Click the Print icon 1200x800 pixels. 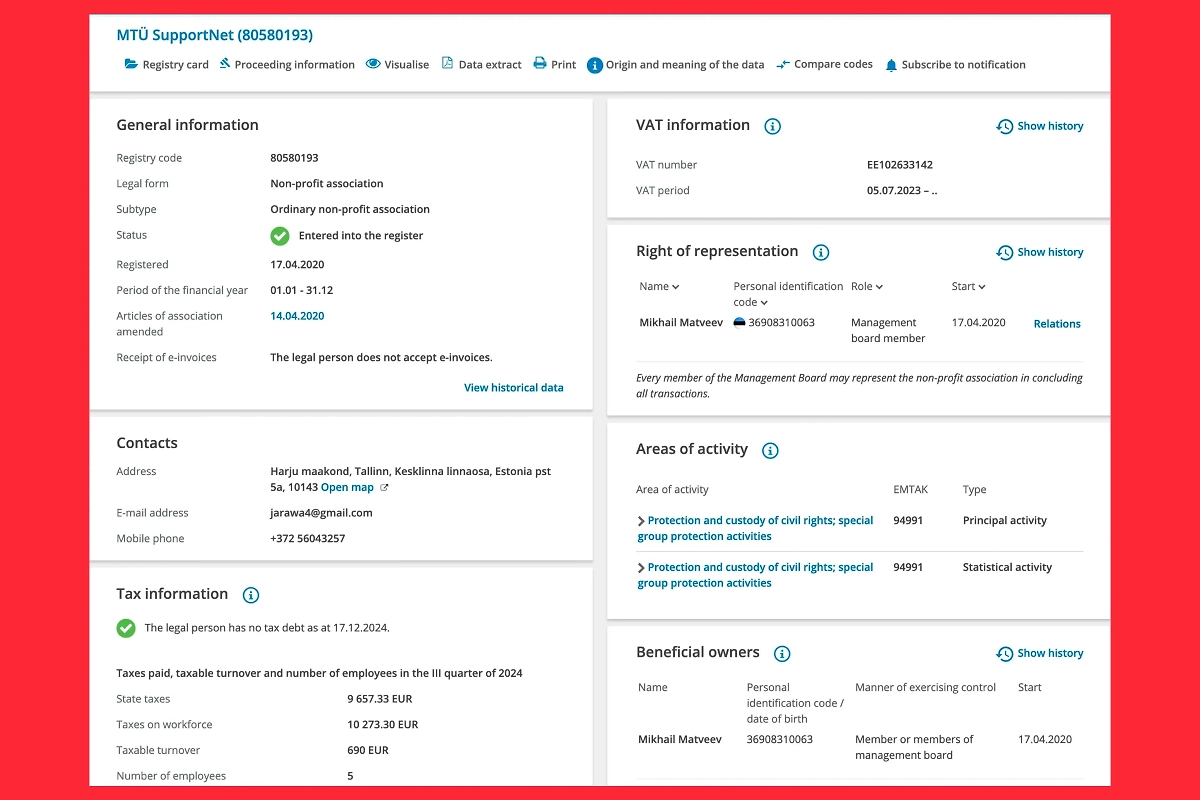[x=539, y=64]
